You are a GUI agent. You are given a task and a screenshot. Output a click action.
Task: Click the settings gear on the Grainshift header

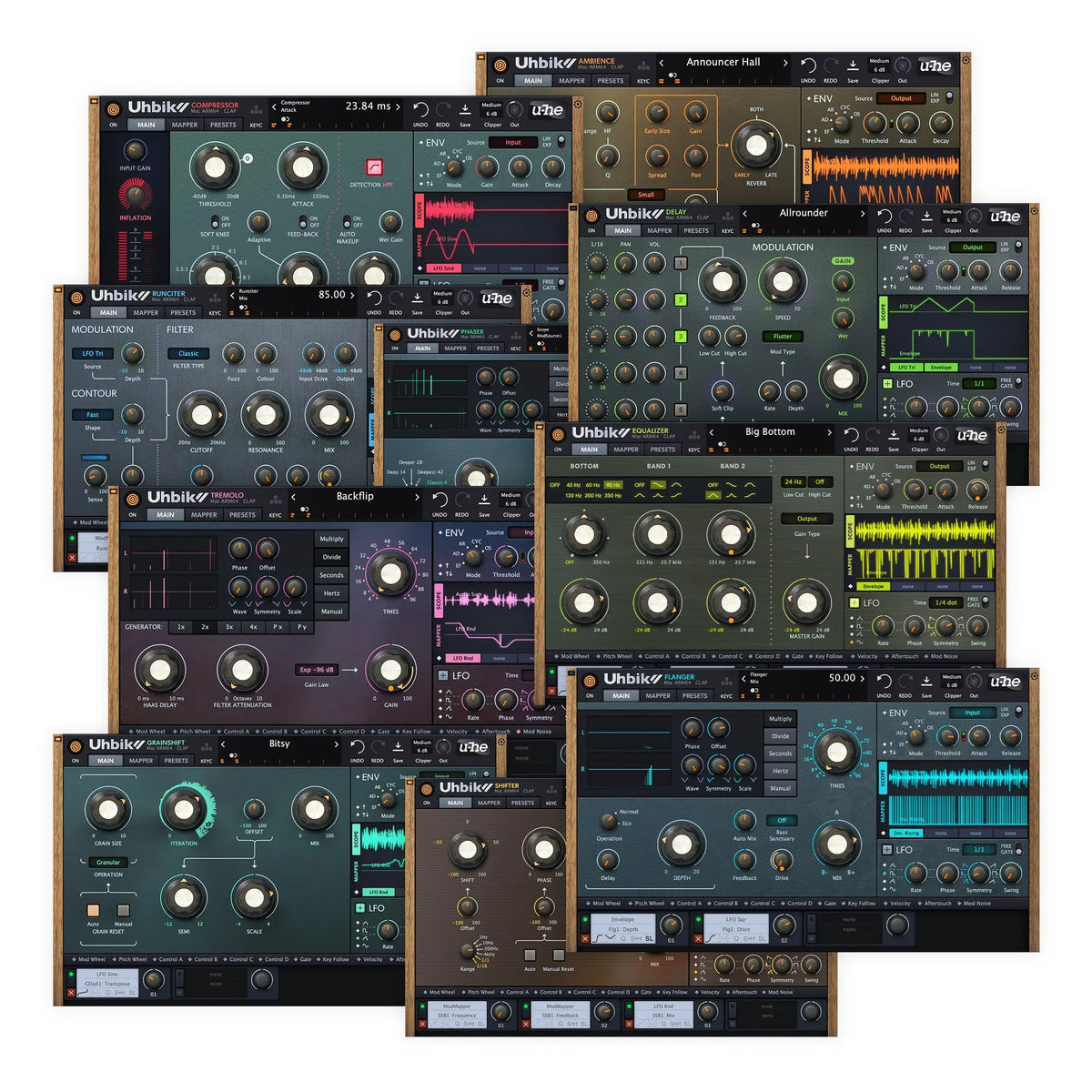click(x=501, y=742)
